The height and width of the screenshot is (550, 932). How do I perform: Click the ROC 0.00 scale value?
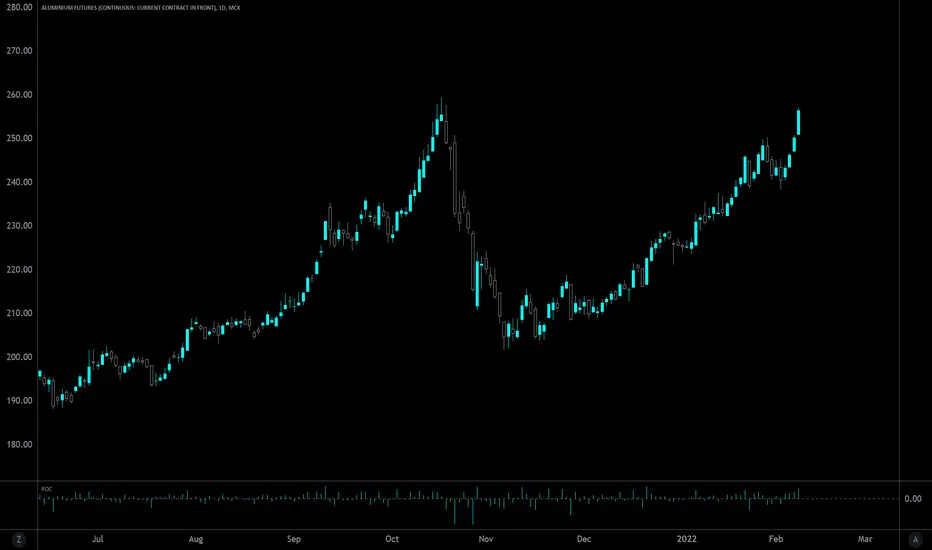913,499
